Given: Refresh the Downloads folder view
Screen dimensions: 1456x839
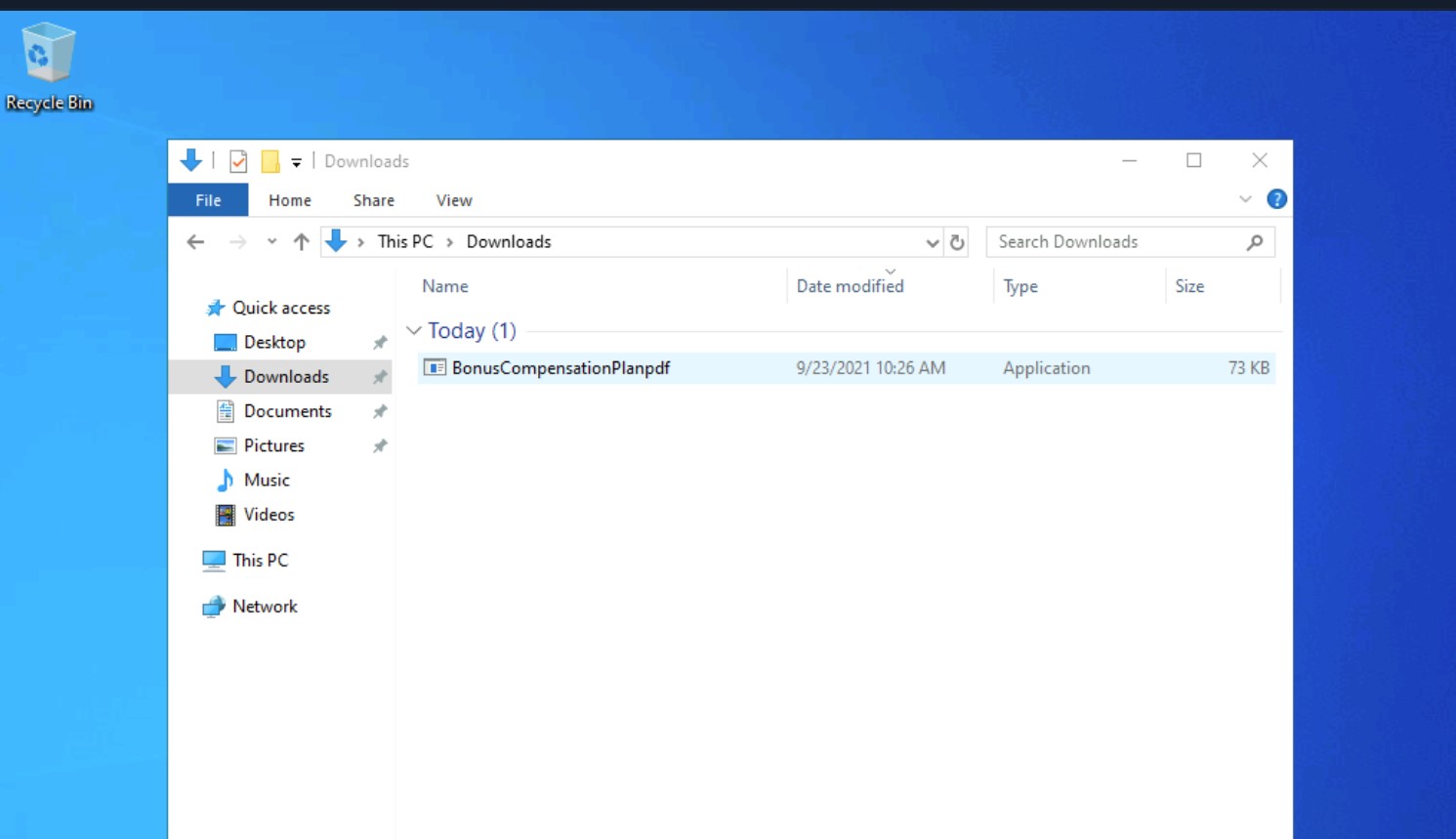Looking at the screenshot, I should (957, 242).
